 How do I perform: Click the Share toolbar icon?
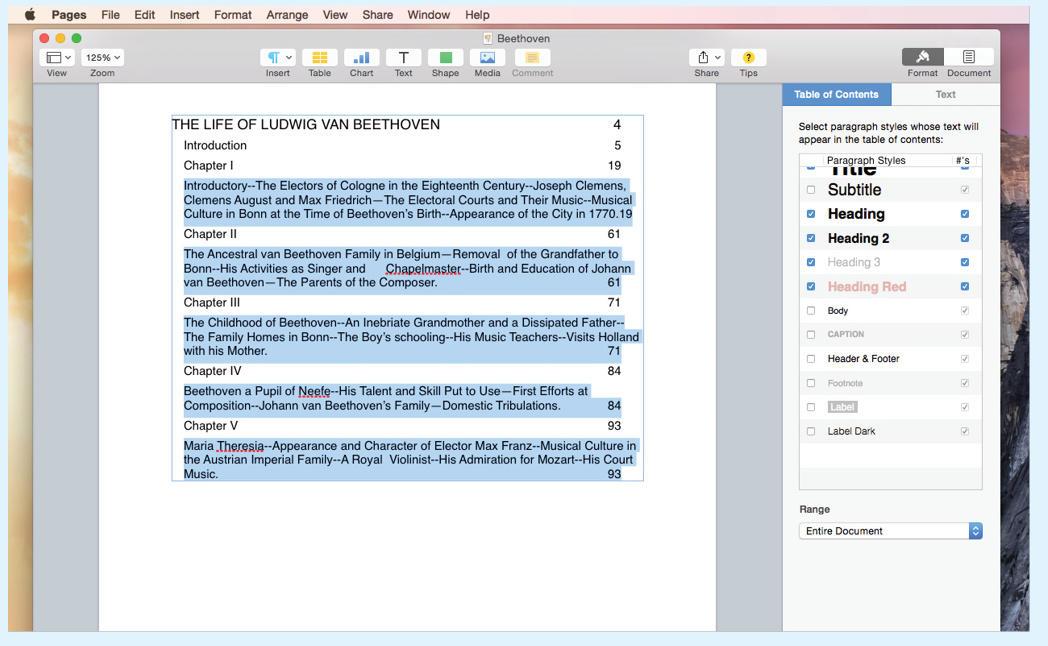703,57
